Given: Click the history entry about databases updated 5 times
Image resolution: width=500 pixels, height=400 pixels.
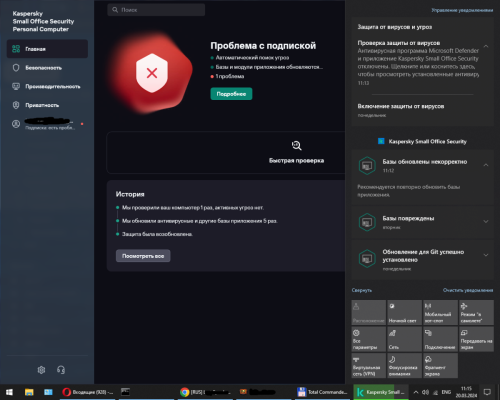Looking at the screenshot, I should [199, 221].
